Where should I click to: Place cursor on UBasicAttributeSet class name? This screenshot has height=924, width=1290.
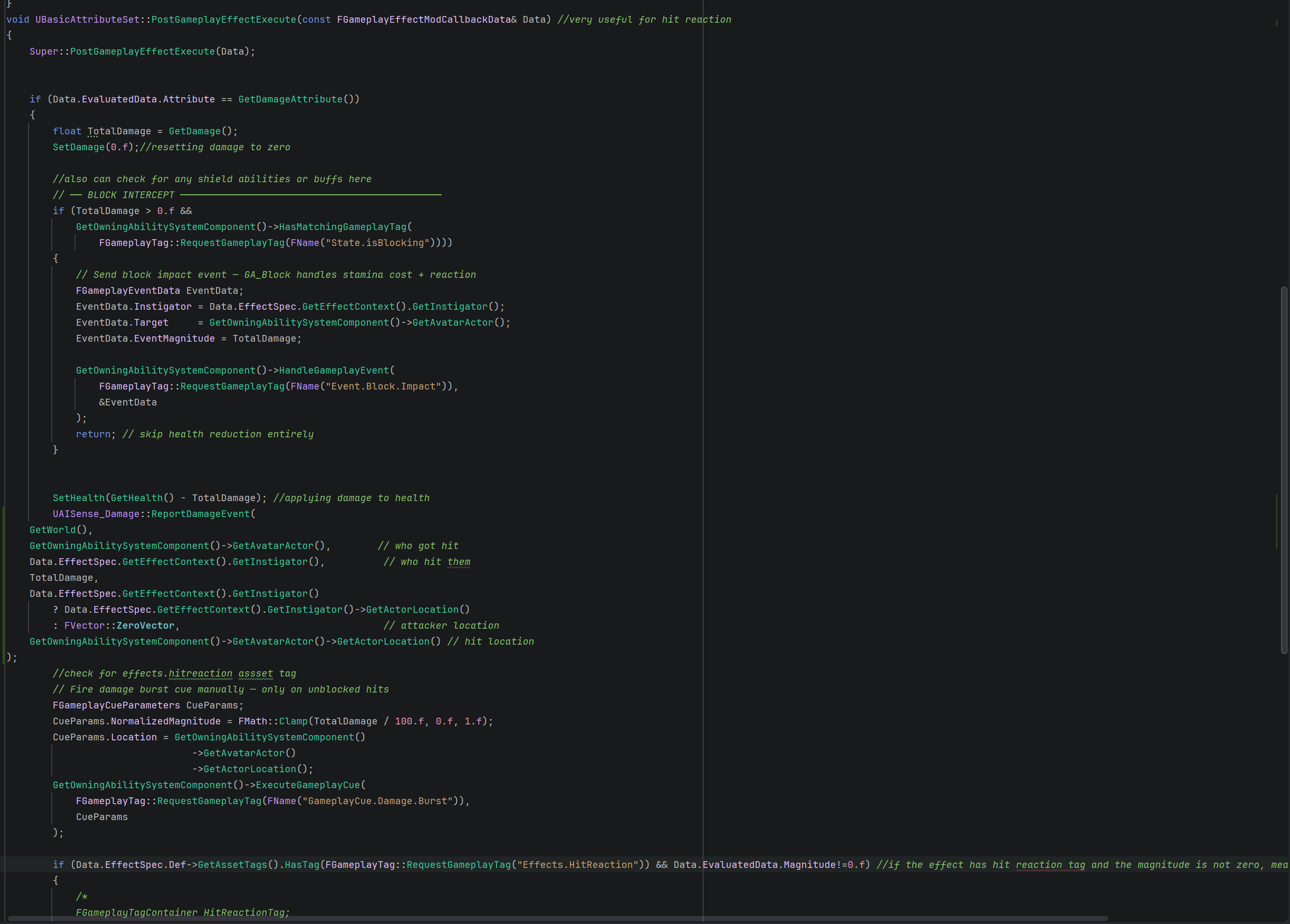(87, 19)
